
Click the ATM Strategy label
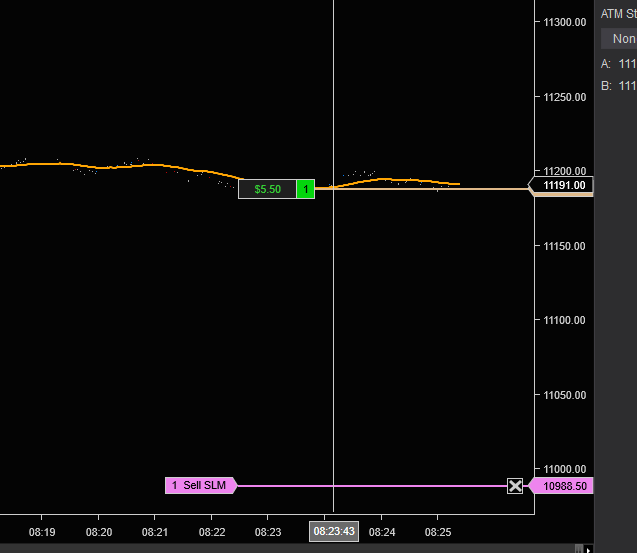619,14
